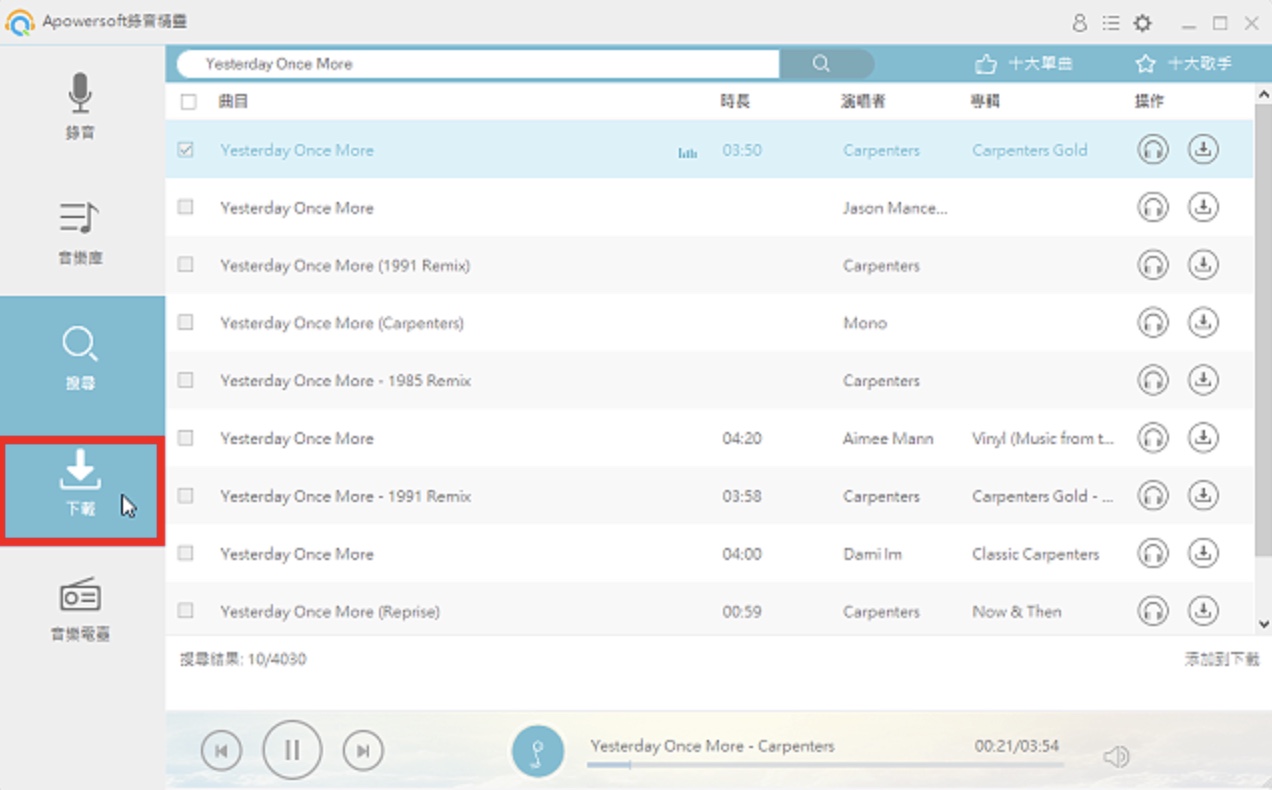Skip to the previous track
1272x790 pixels.
221,751
